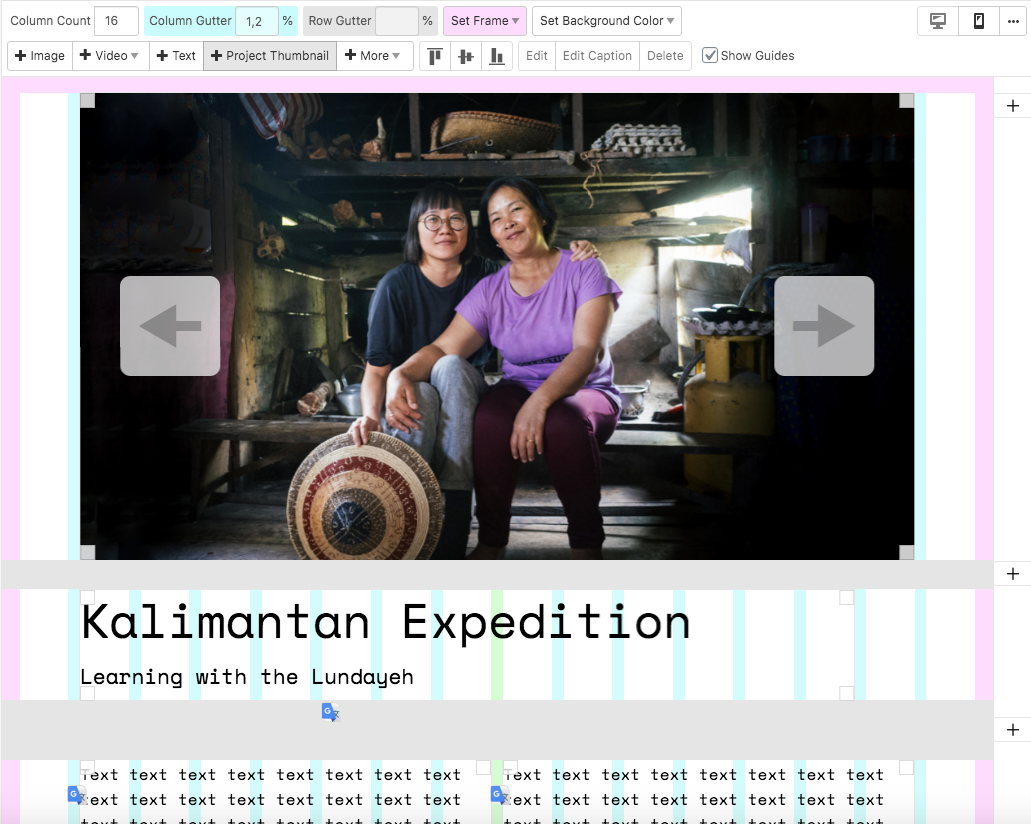
Task: Add a Project Thumbnail
Action: [x=270, y=56]
